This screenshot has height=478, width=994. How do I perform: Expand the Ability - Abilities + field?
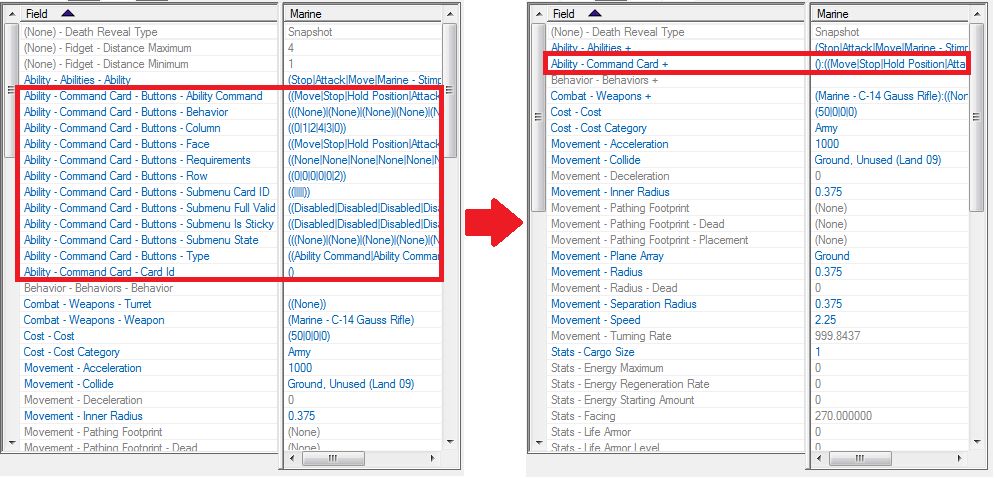[591, 48]
